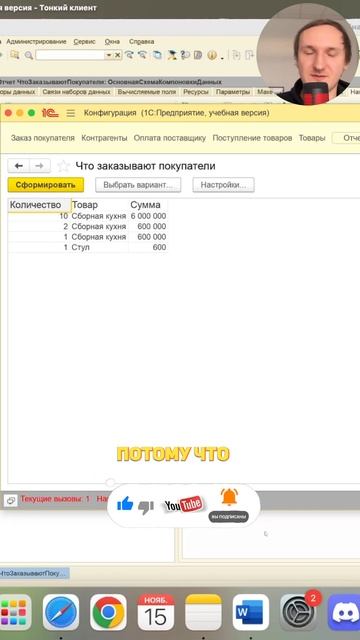Open the Настройки... button
This screenshot has width=360, height=640.
(x=223, y=185)
